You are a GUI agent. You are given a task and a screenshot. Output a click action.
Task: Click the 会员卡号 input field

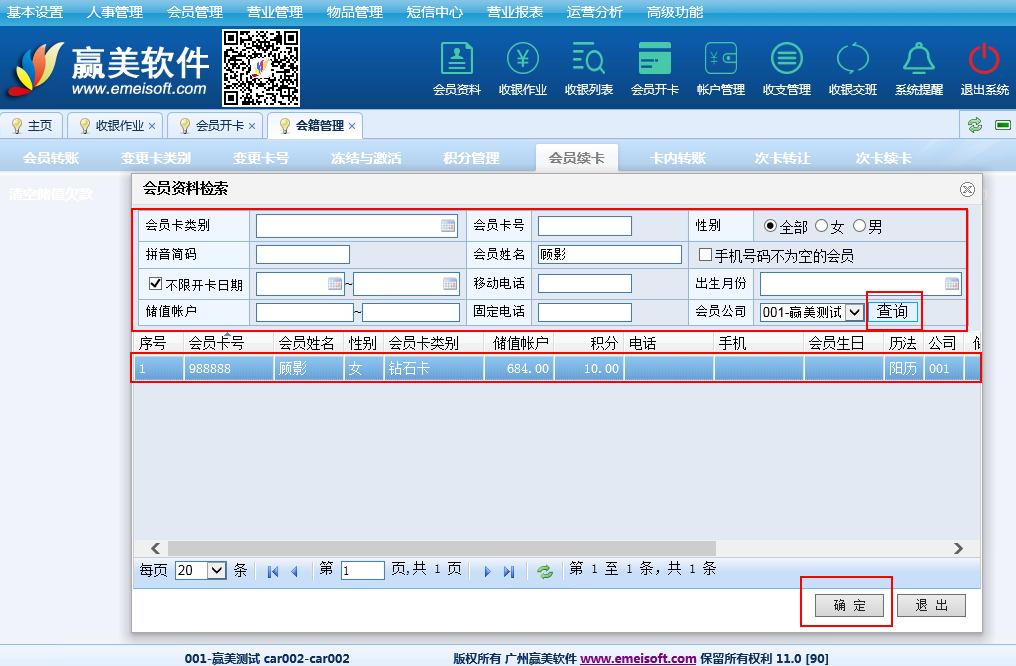tap(584, 226)
